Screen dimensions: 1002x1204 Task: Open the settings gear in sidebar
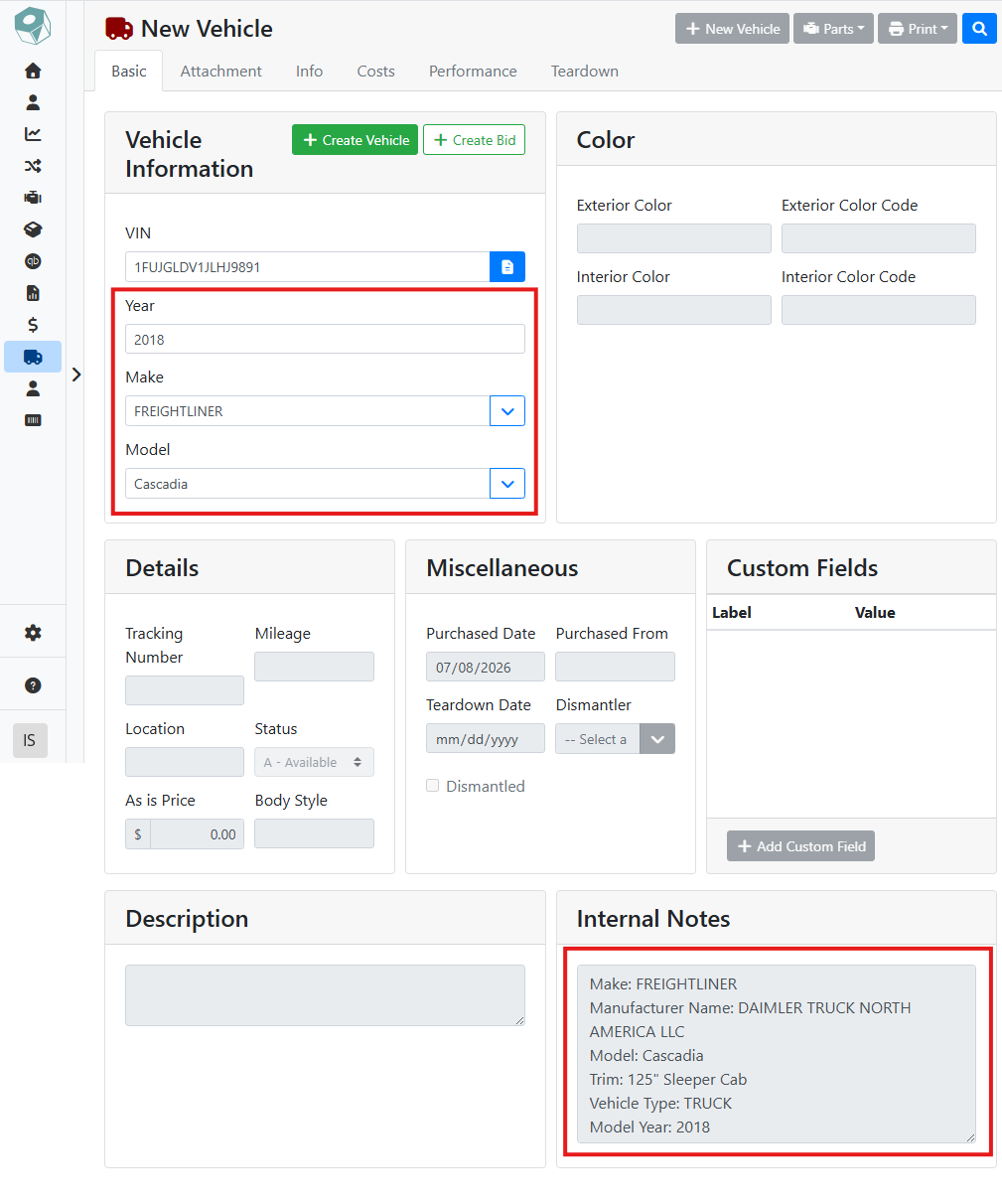pos(33,633)
